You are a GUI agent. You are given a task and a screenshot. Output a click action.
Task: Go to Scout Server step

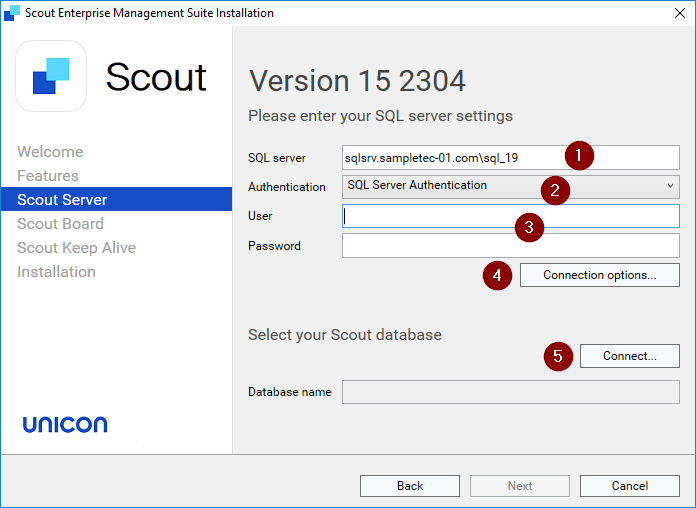62,200
